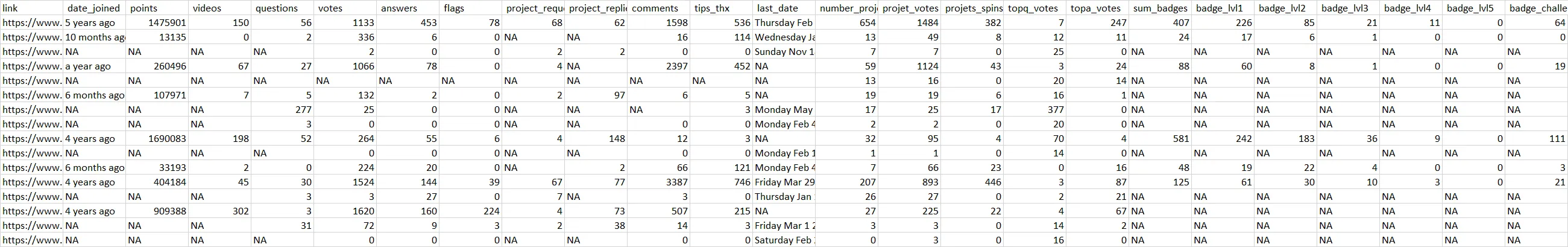The height and width of the screenshot is (247, 1568).
Task: Select the date_joined column header cell
Action: pyautogui.click(x=95, y=8)
